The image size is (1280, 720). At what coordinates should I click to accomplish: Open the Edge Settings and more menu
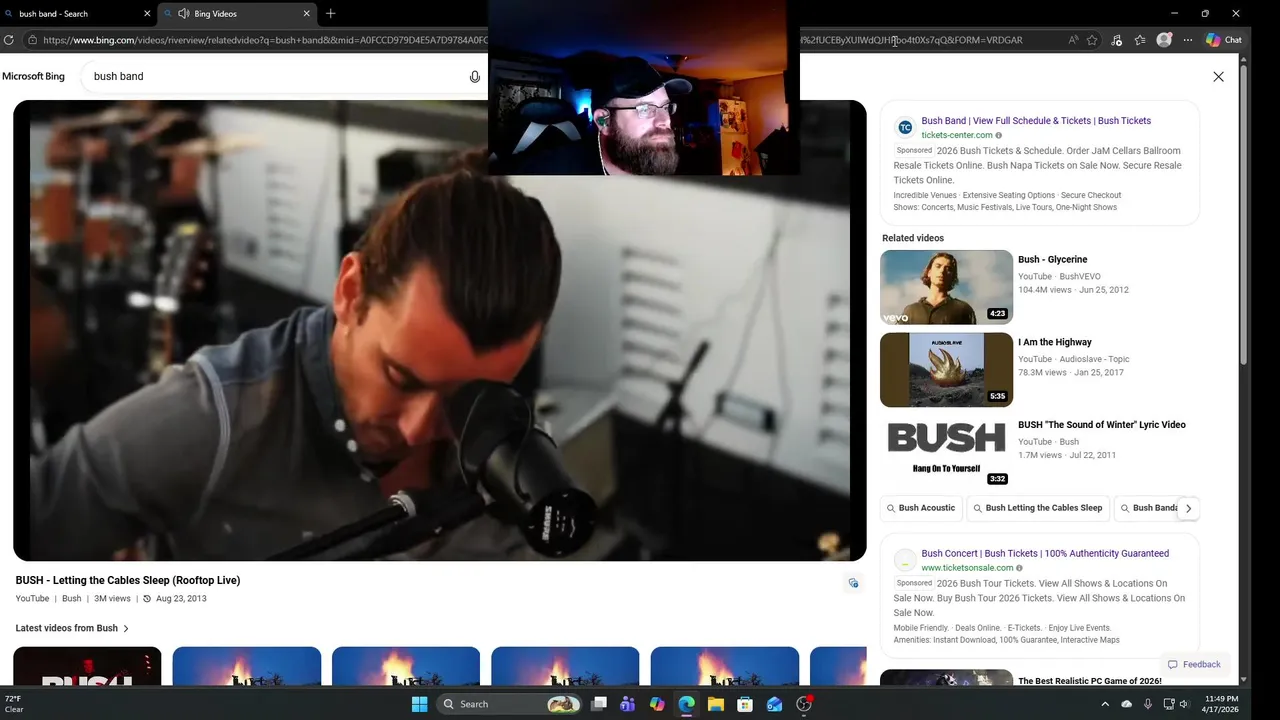point(1188,40)
